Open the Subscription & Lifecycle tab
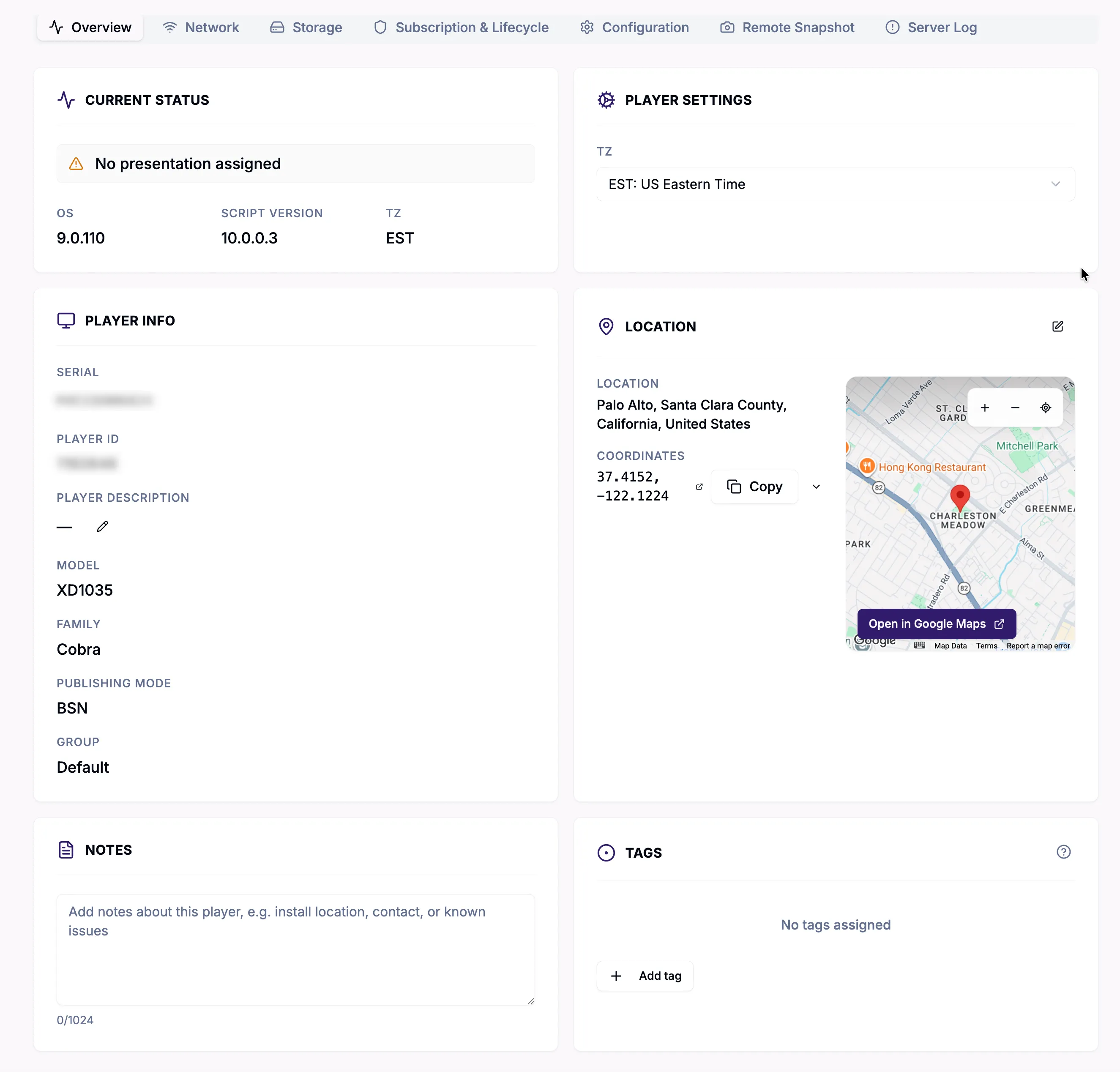This screenshot has width=1120, height=1072. [x=461, y=27]
